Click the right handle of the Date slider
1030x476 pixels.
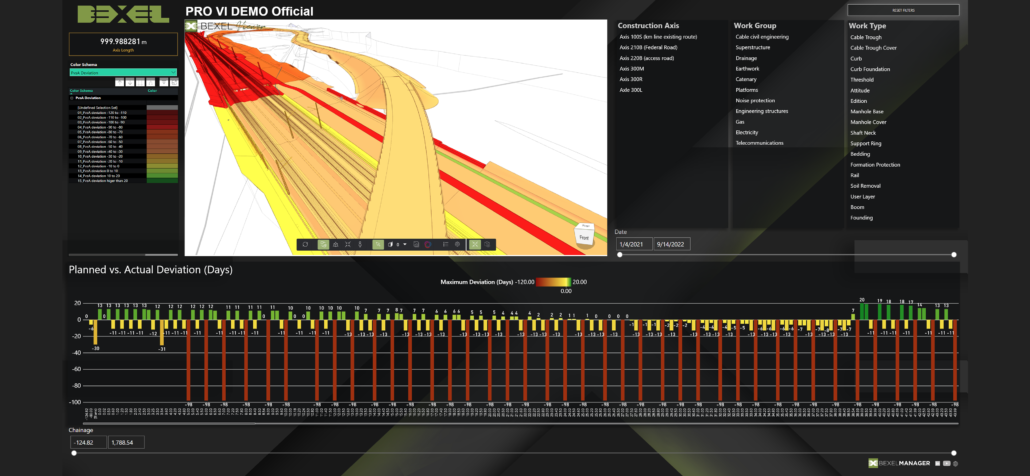(954, 255)
